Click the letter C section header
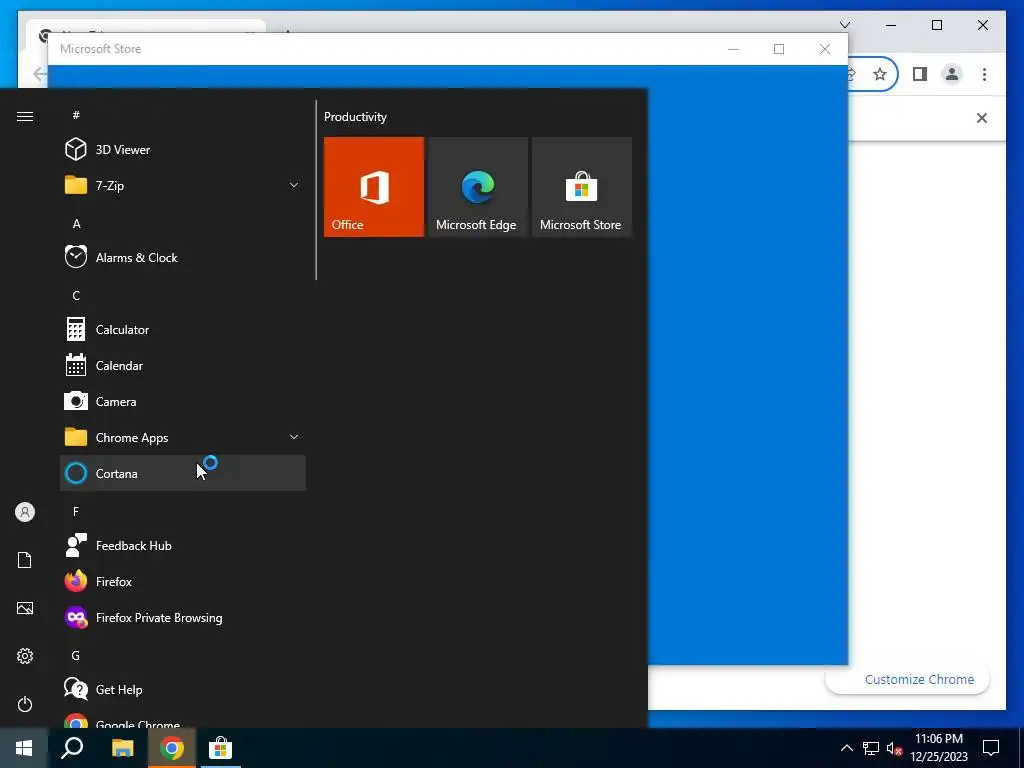 [76, 296]
